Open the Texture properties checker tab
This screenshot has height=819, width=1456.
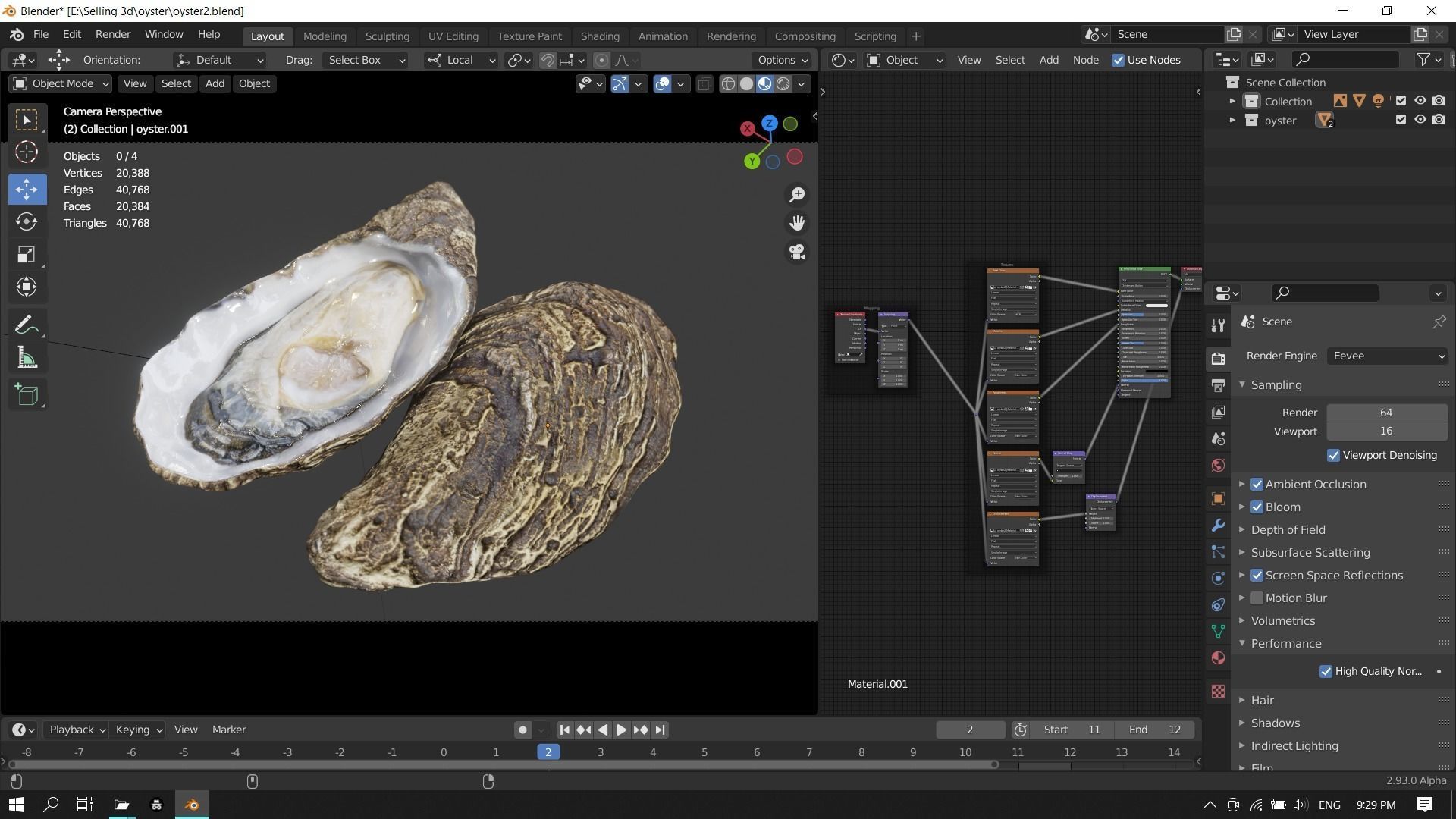(1218, 691)
